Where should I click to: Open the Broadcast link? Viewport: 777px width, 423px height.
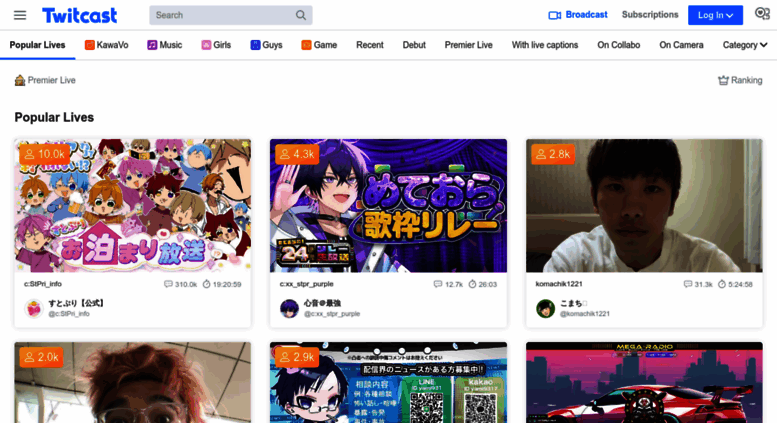[586, 15]
